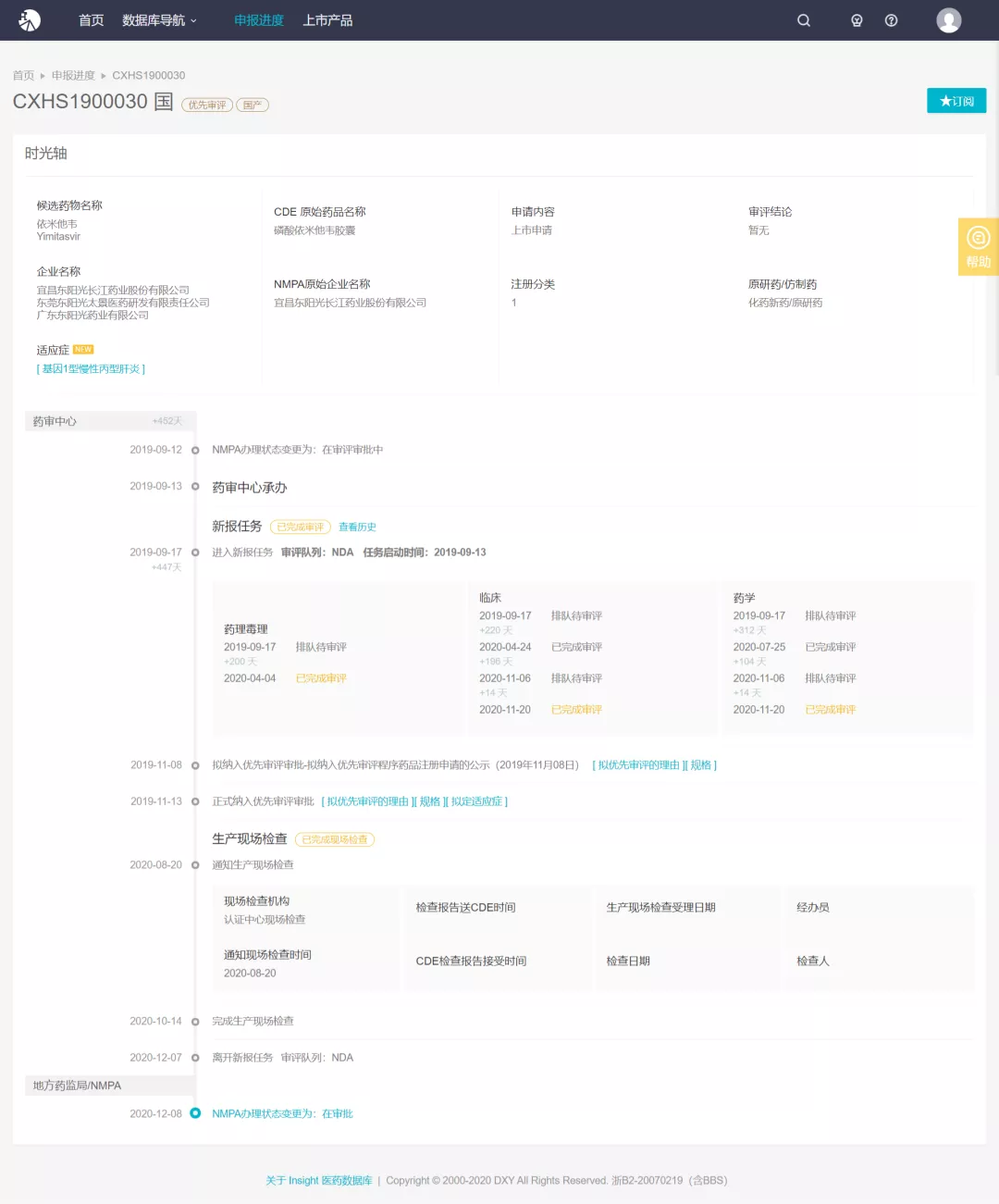Click 广东东阳光药业有限公司 company name

[x=92, y=316]
